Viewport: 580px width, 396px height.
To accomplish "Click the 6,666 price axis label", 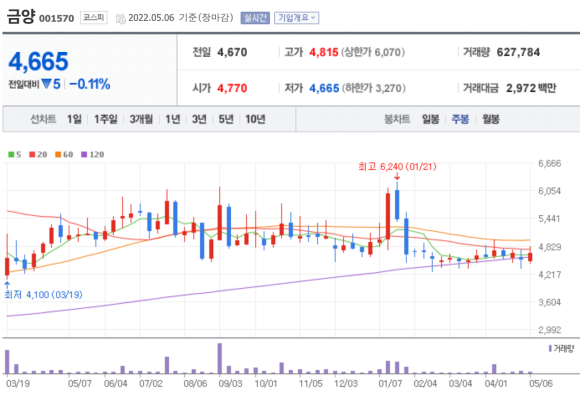I will click(549, 163).
